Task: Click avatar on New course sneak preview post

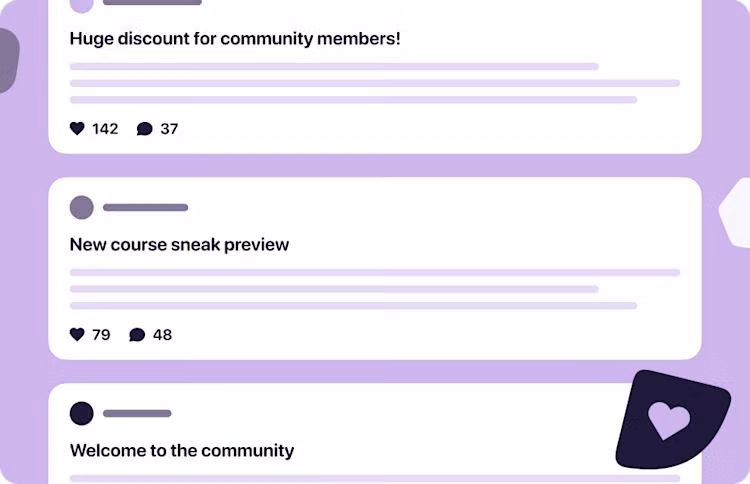Action: pyautogui.click(x=82, y=208)
